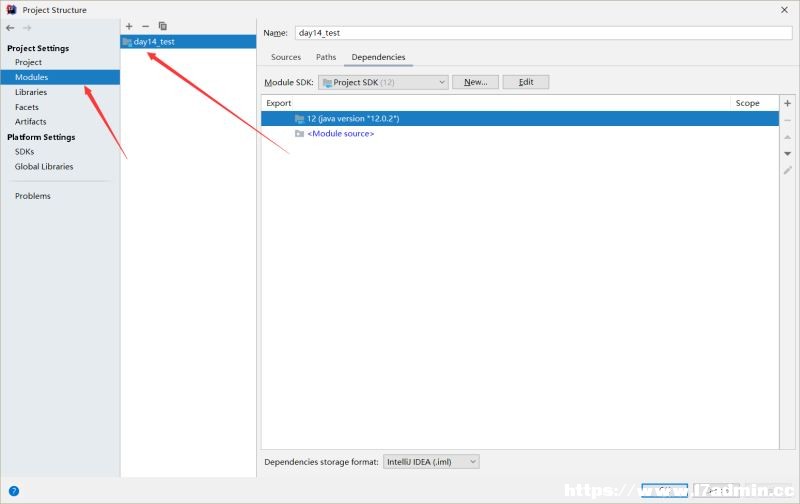Move dependency up with arrow icon
Screen dimensions: 800x504
click(788, 137)
